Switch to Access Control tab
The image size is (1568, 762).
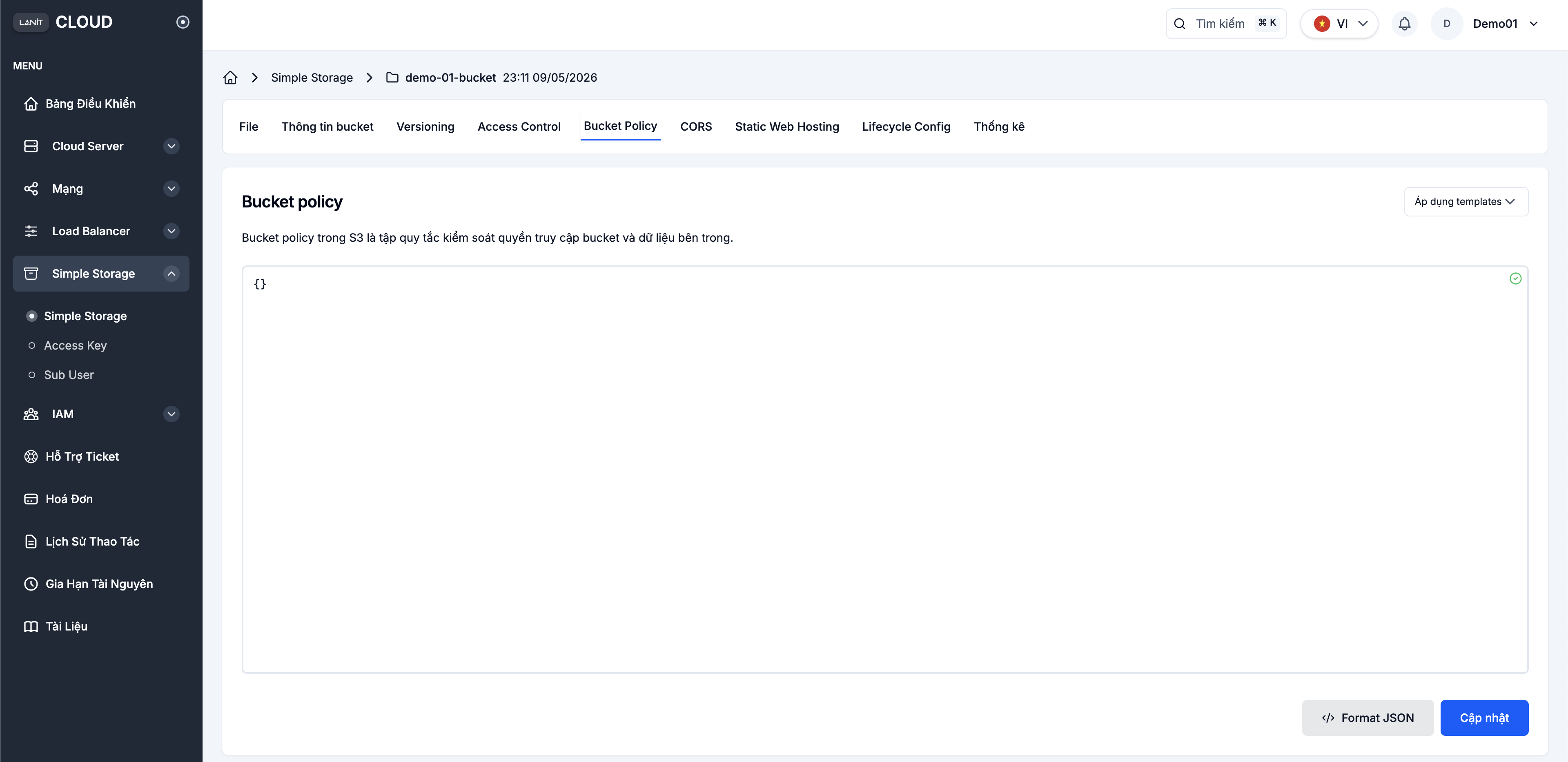tap(519, 127)
